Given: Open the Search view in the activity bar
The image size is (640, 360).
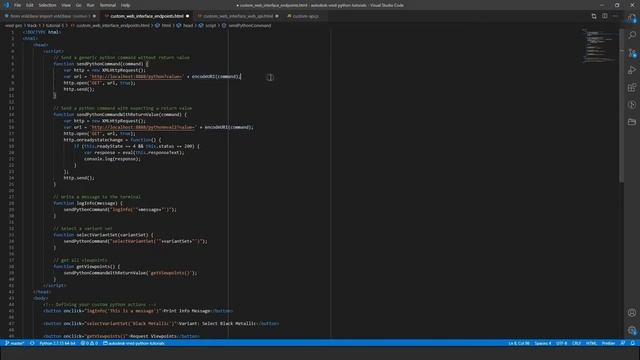Looking at the screenshot, I should click(x=632, y=36).
